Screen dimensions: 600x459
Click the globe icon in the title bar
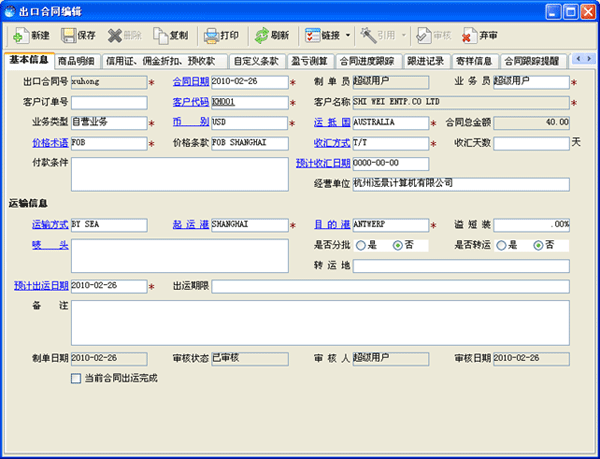tap(10, 12)
